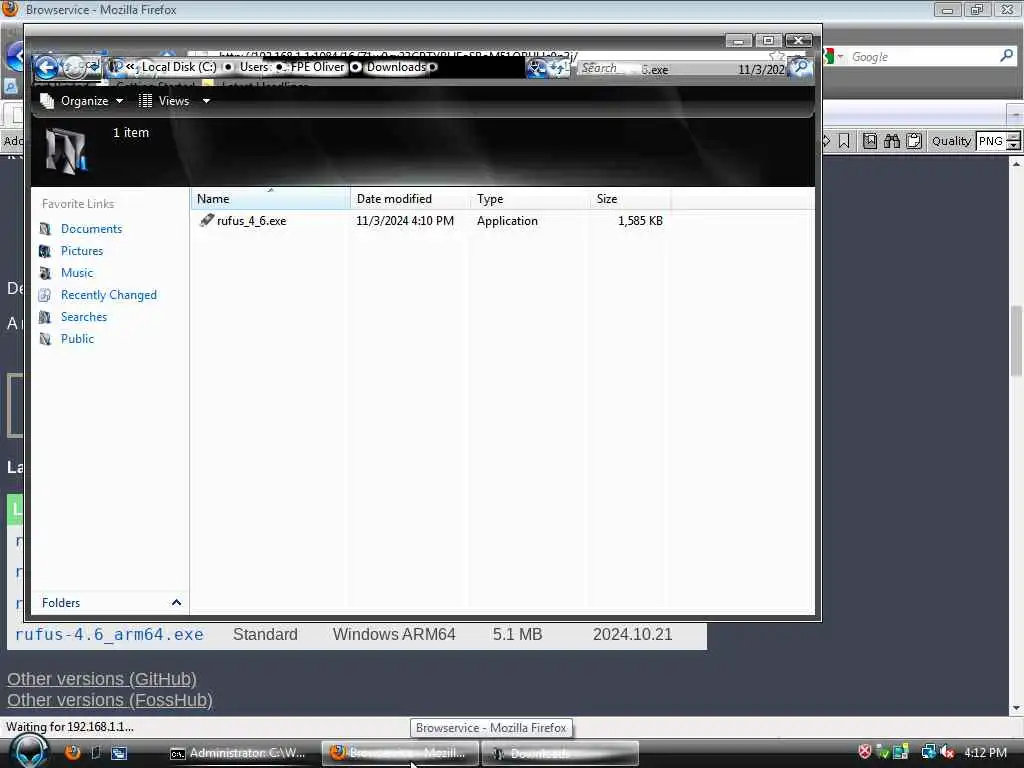Click the Recently Changed icon

click(45, 295)
